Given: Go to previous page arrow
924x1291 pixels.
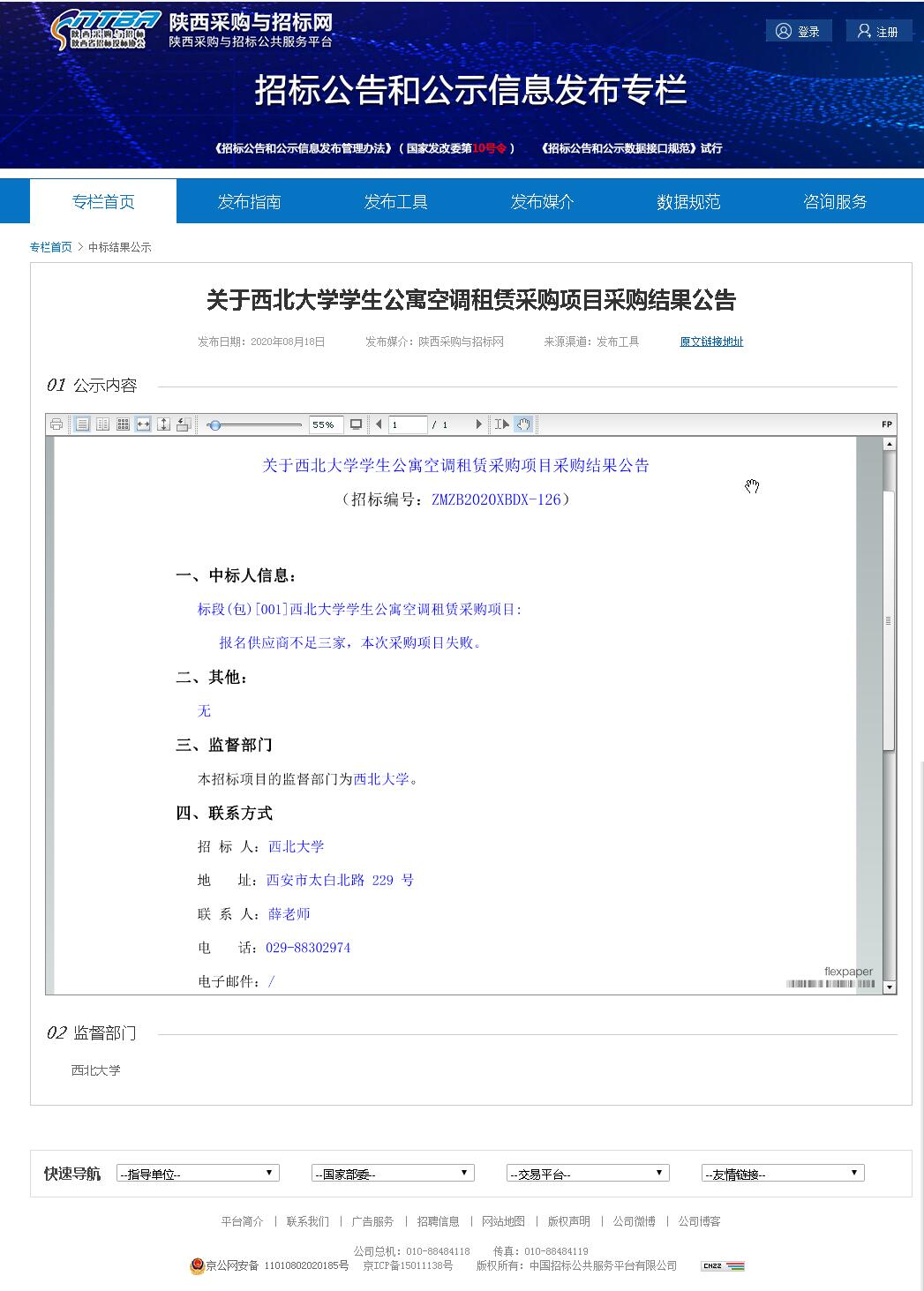Looking at the screenshot, I should pos(379,424).
